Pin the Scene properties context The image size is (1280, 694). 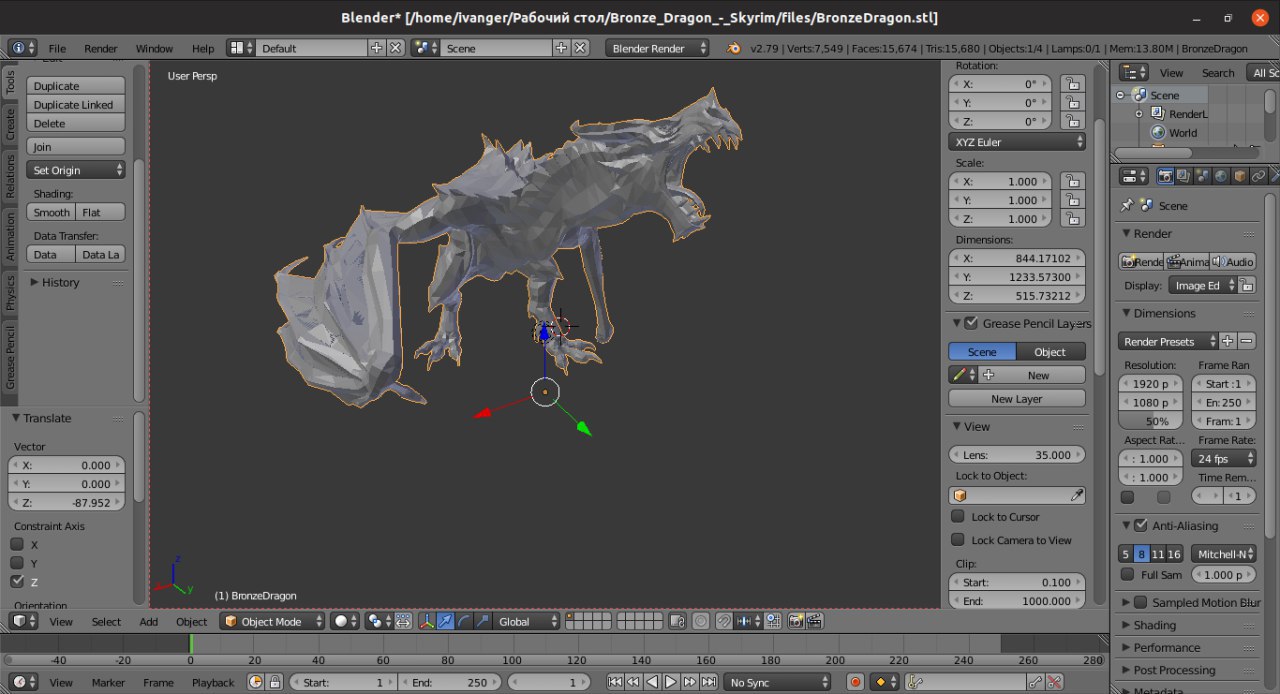[1127, 205]
